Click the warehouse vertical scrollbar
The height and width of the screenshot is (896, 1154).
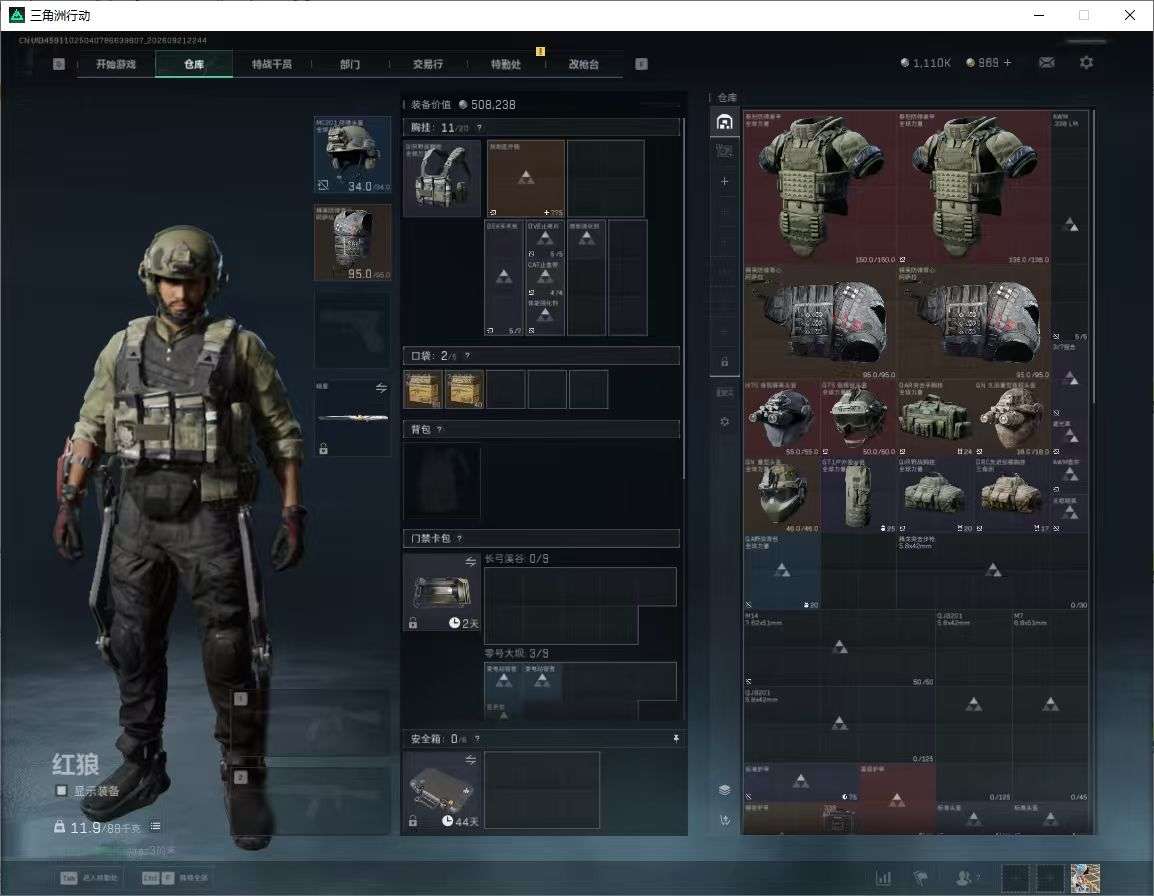1093,256
